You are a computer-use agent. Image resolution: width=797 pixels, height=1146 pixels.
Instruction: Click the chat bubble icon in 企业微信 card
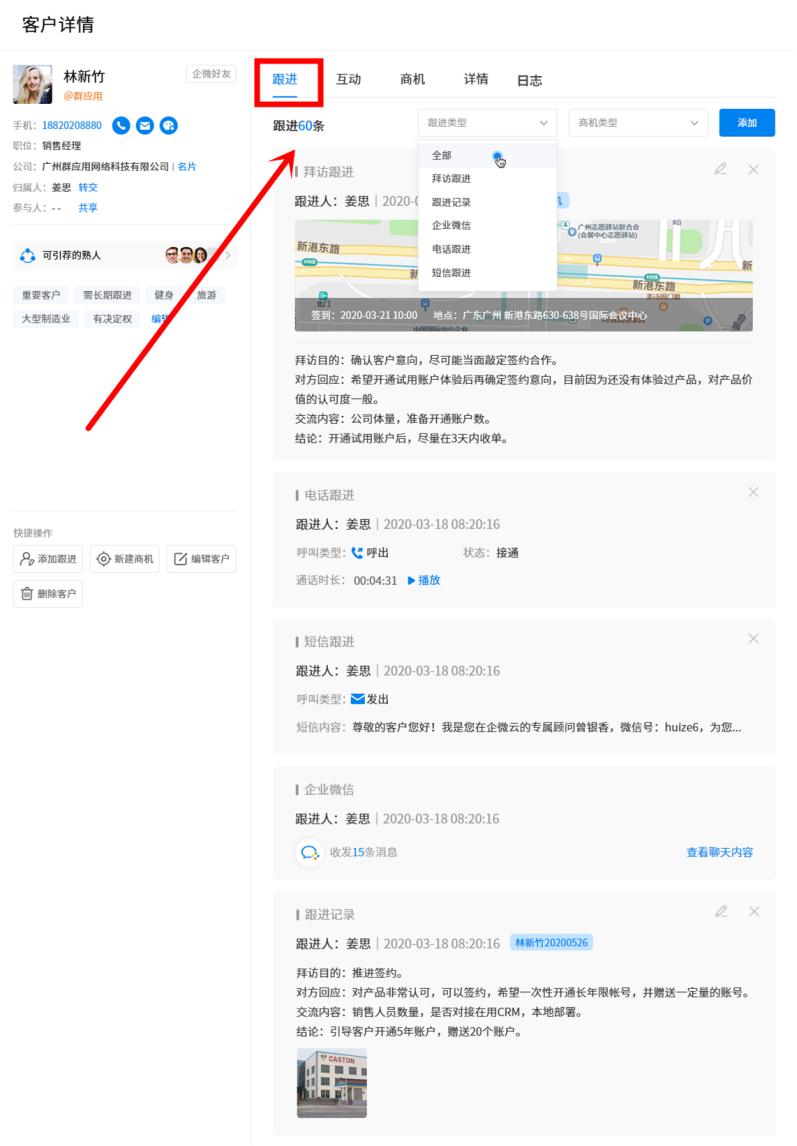(309, 852)
